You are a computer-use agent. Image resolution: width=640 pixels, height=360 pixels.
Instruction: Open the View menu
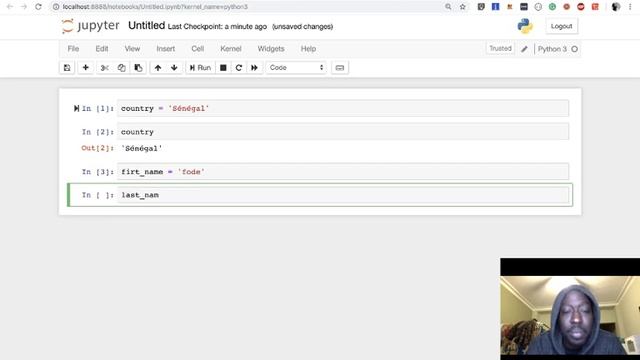point(132,49)
